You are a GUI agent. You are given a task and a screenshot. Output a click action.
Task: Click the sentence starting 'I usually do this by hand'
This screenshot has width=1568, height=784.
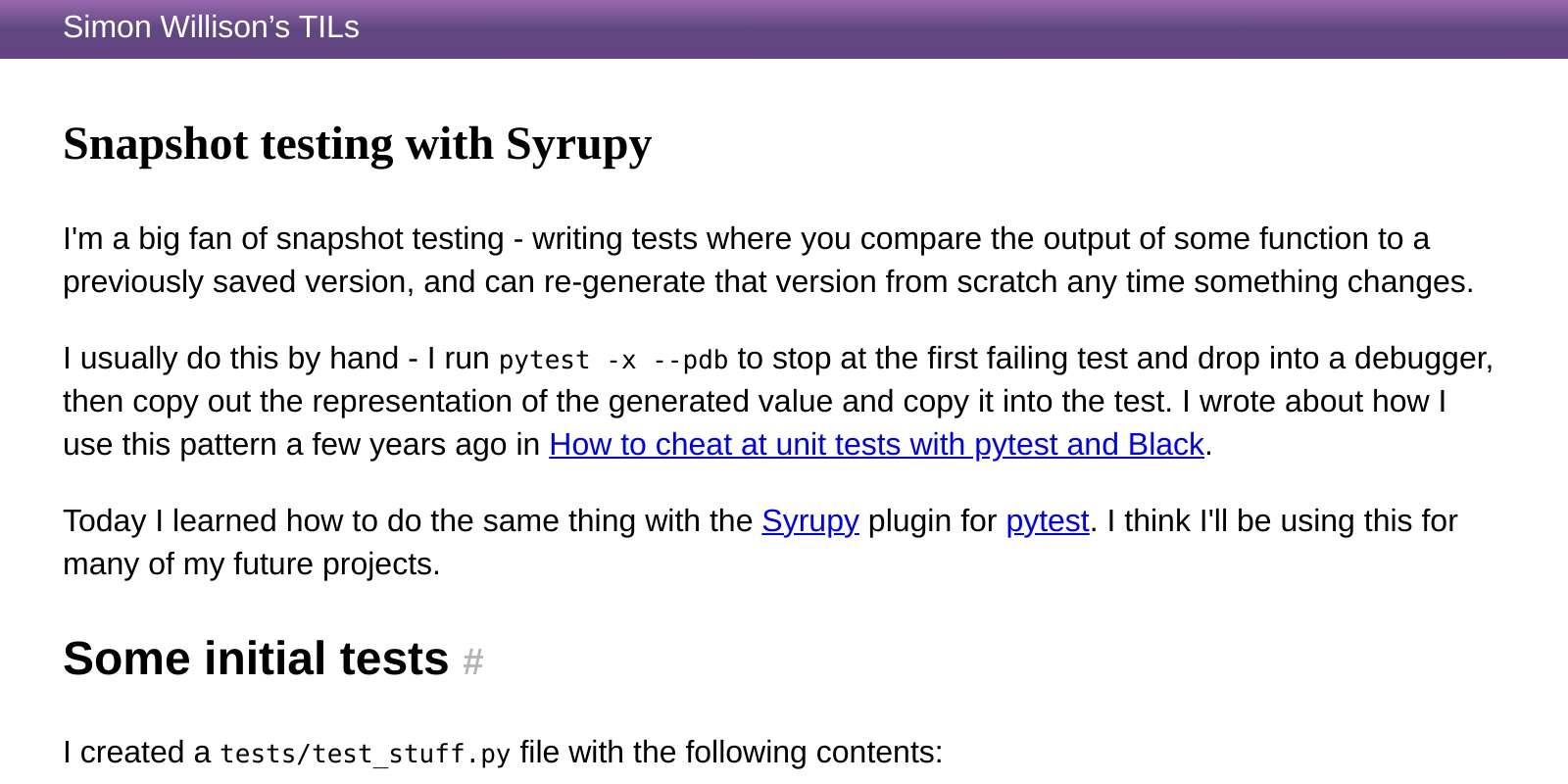tap(778, 401)
